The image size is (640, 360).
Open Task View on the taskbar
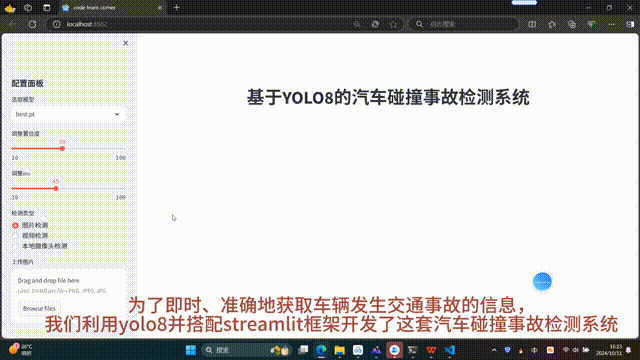(x=303, y=350)
